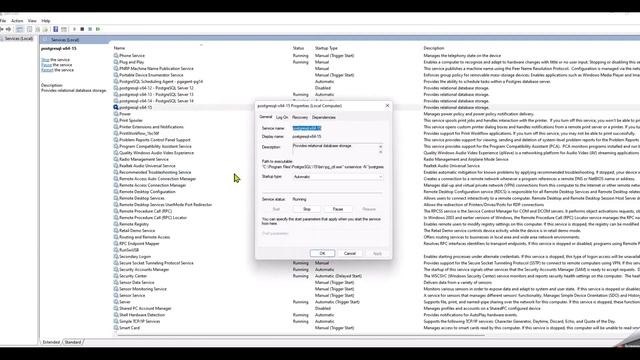Screen dimensions: 640x360
Task: Click the Stop the service link
Action: 45,60
